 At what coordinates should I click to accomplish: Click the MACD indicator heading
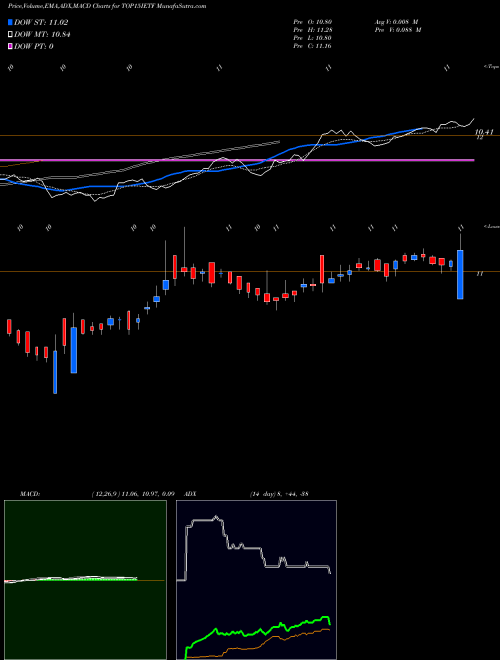pyautogui.click(x=29, y=494)
